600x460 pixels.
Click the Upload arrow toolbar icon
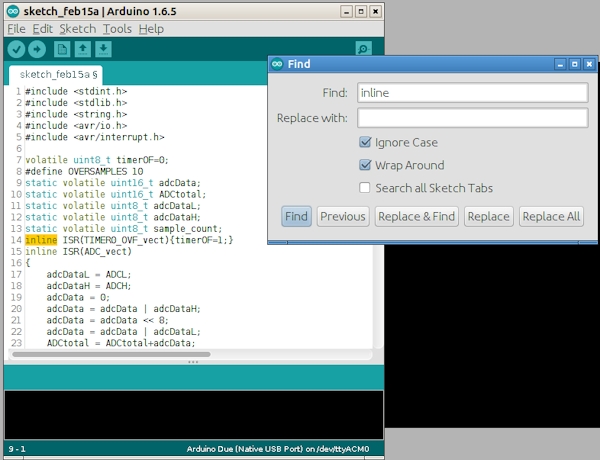(37, 49)
